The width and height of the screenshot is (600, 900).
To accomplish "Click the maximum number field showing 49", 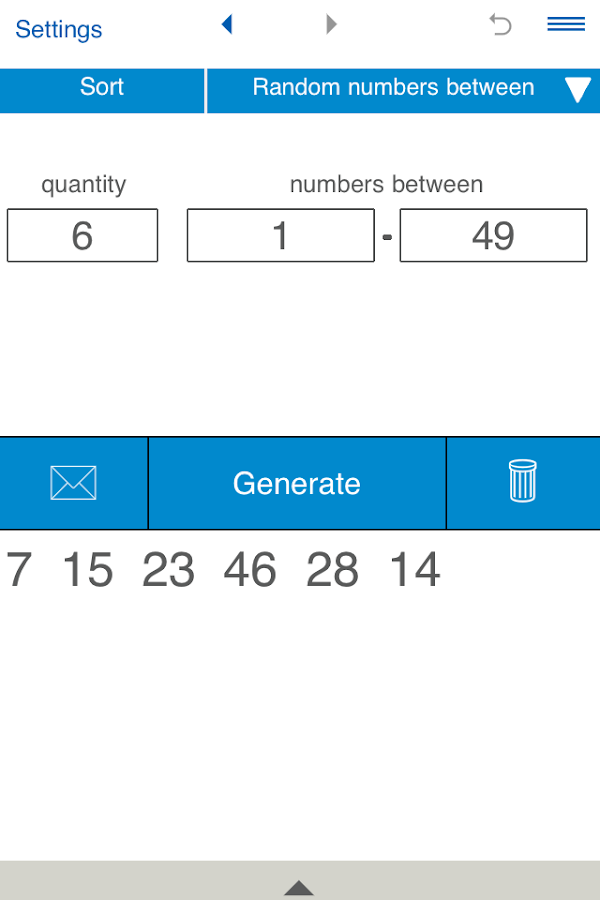I will 493,236.
